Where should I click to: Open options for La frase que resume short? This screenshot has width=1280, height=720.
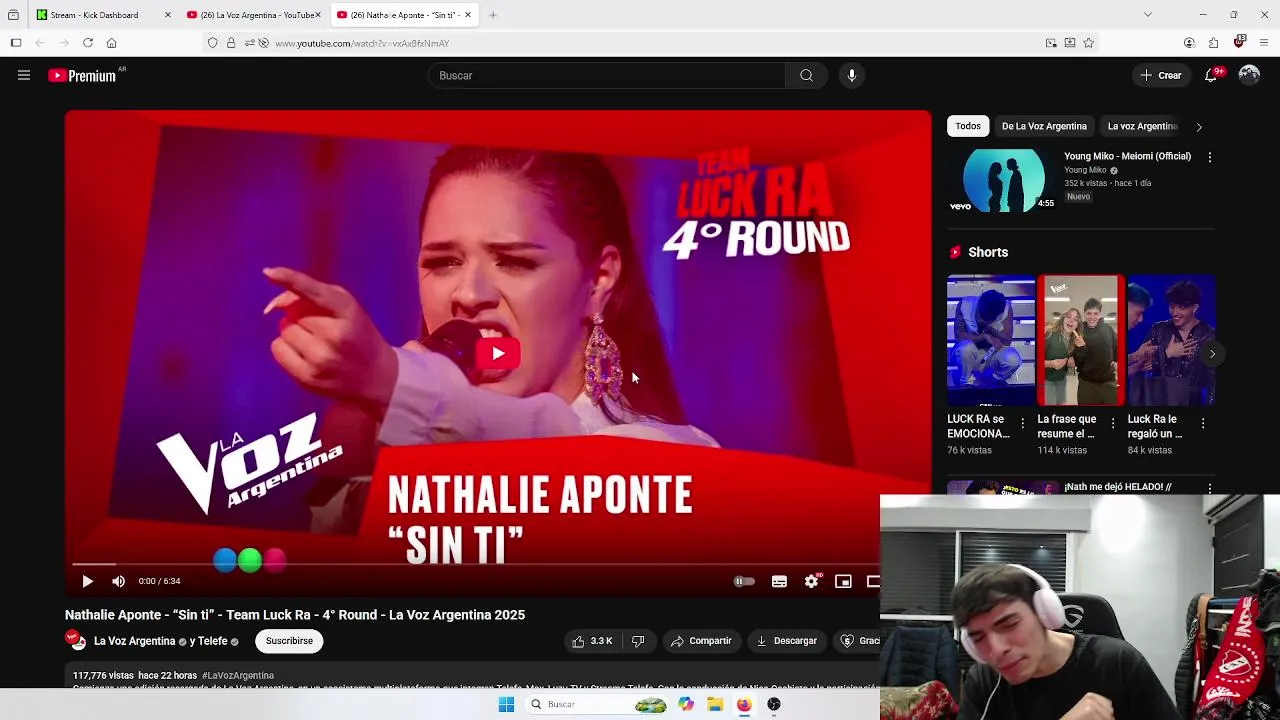(1112, 424)
